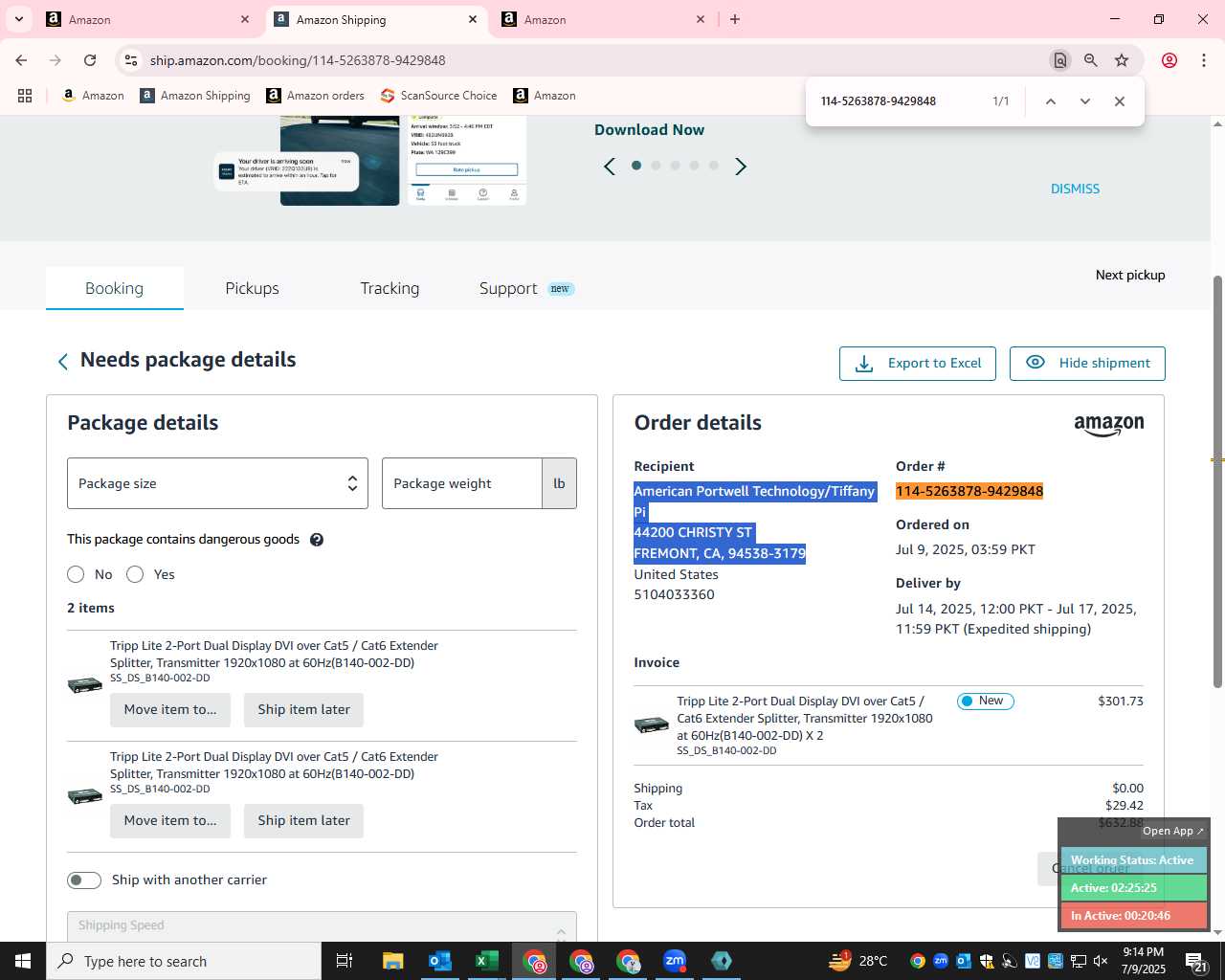Open the bookmarks apps grid icon

pos(25,96)
